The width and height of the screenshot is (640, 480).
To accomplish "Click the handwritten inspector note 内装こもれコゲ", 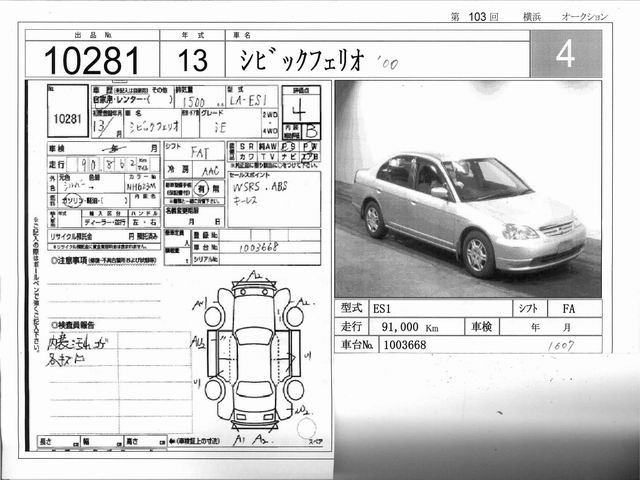I will click(78, 342).
